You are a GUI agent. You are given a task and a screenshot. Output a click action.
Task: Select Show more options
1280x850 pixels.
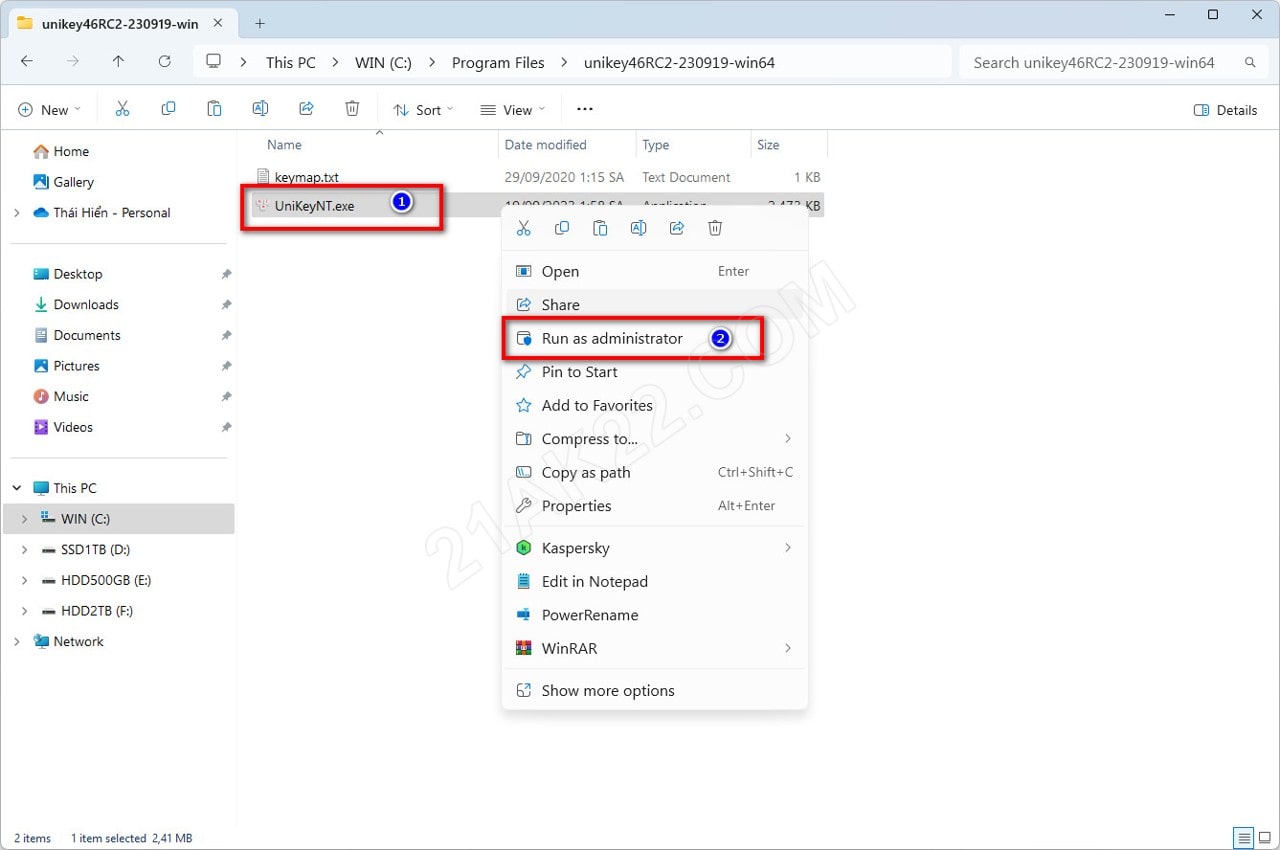click(x=654, y=691)
